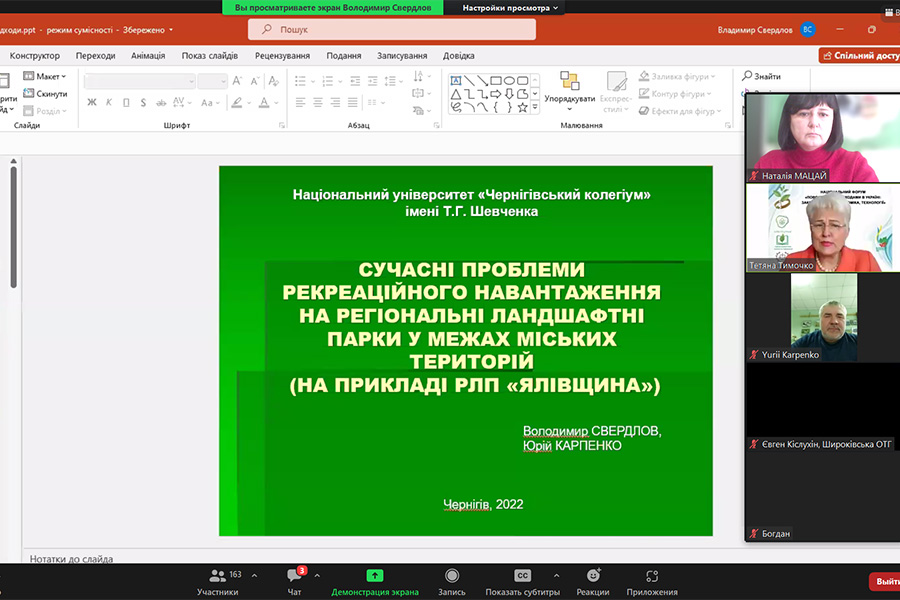Switch to the Анімація ribbon tab
The width and height of the screenshot is (900, 600).
tap(149, 56)
